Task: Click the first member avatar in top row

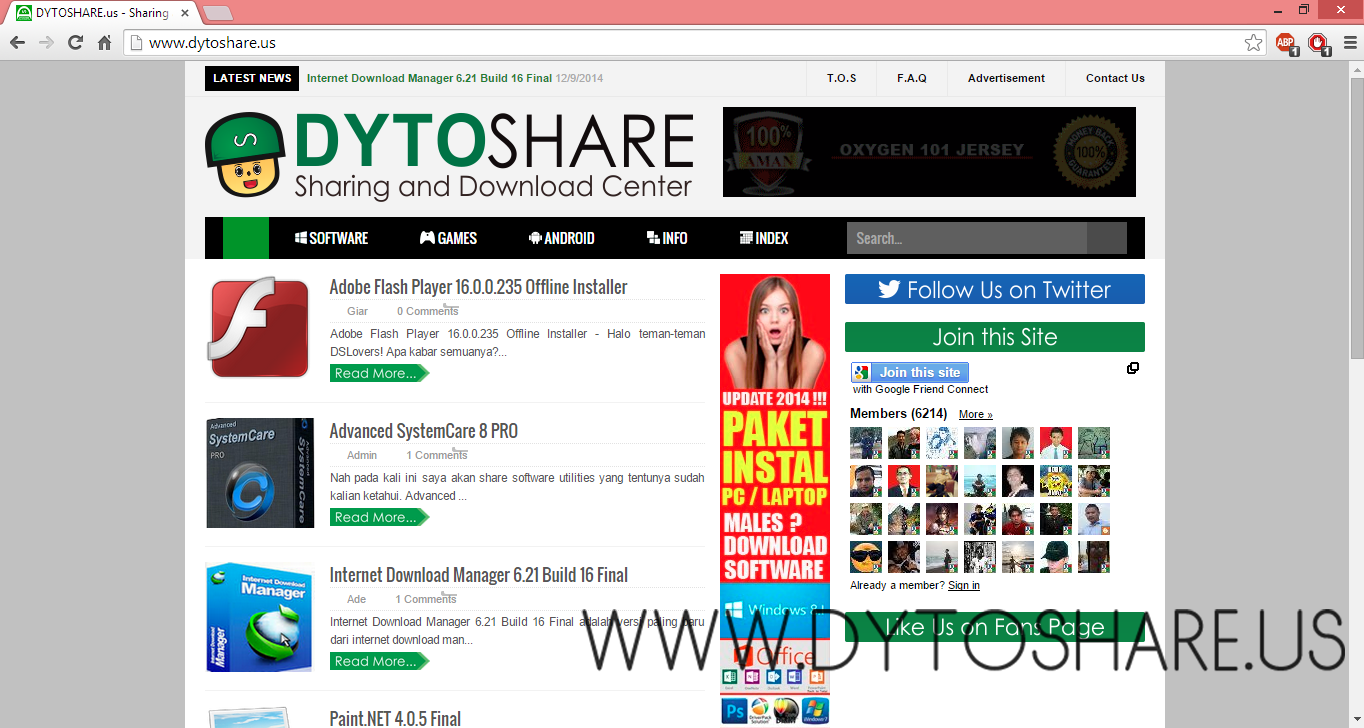Action: coord(866,443)
